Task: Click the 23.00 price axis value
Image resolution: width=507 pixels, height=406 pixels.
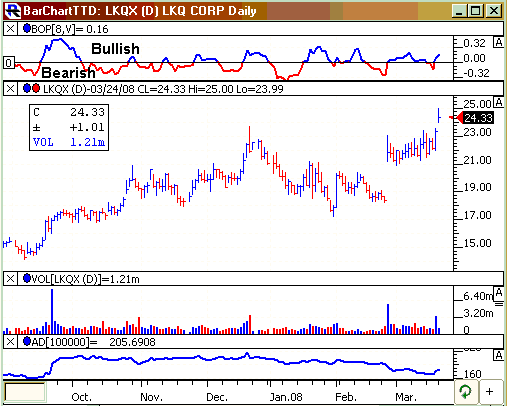Action: click(477, 132)
